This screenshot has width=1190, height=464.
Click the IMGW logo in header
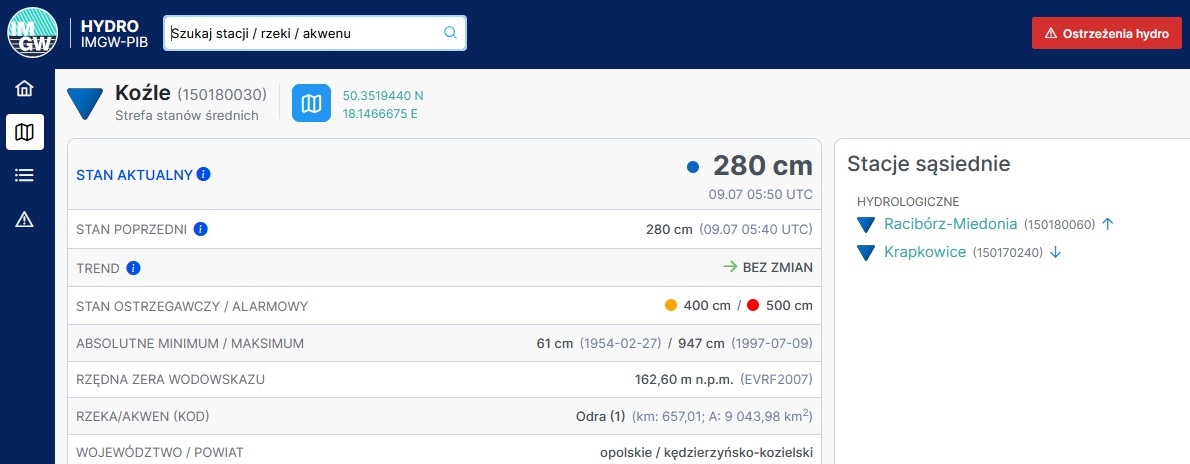(x=33, y=33)
